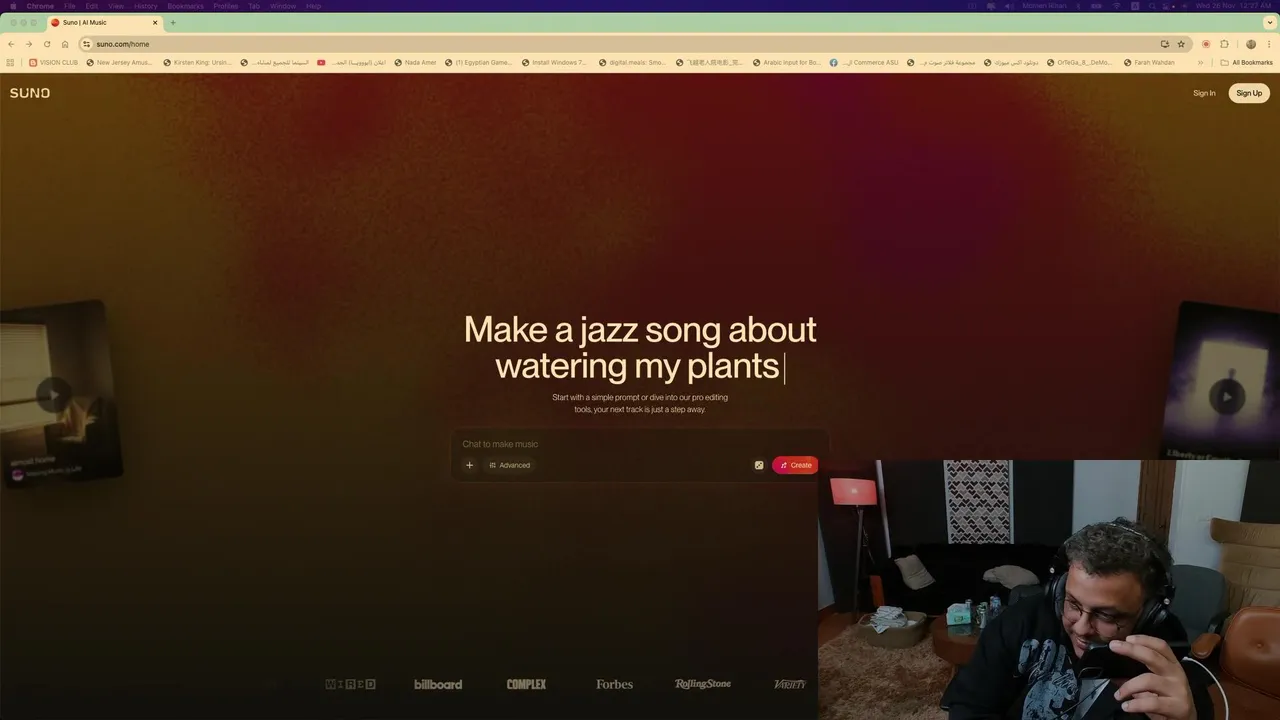Viewport: 1280px width, 720px height.
Task: Open a new tab with plus button
Action: tap(173, 22)
